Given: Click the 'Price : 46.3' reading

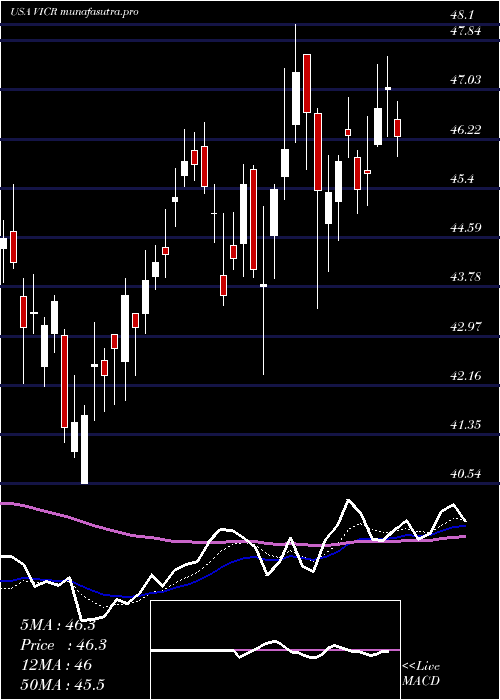Looking at the screenshot, I should (x=63, y=645).
